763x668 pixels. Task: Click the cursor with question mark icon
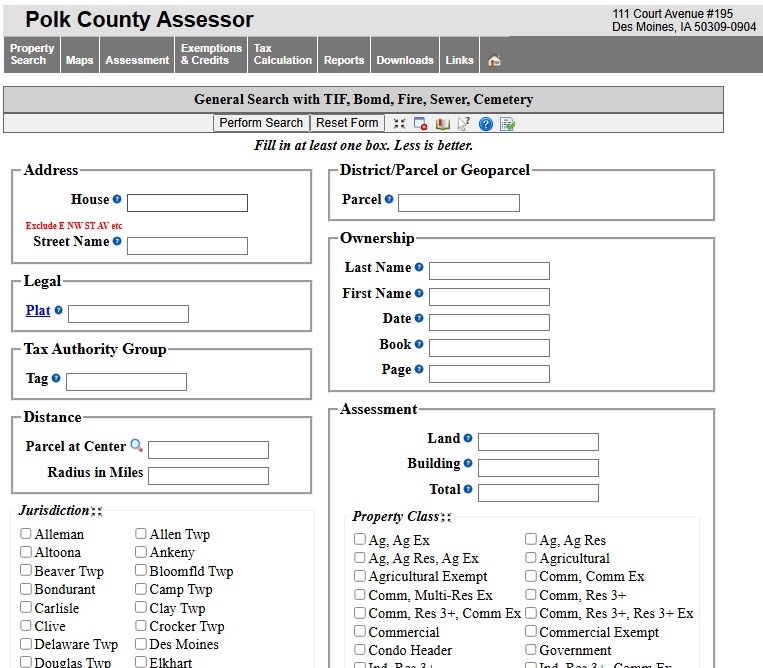[x=464, y=124]
